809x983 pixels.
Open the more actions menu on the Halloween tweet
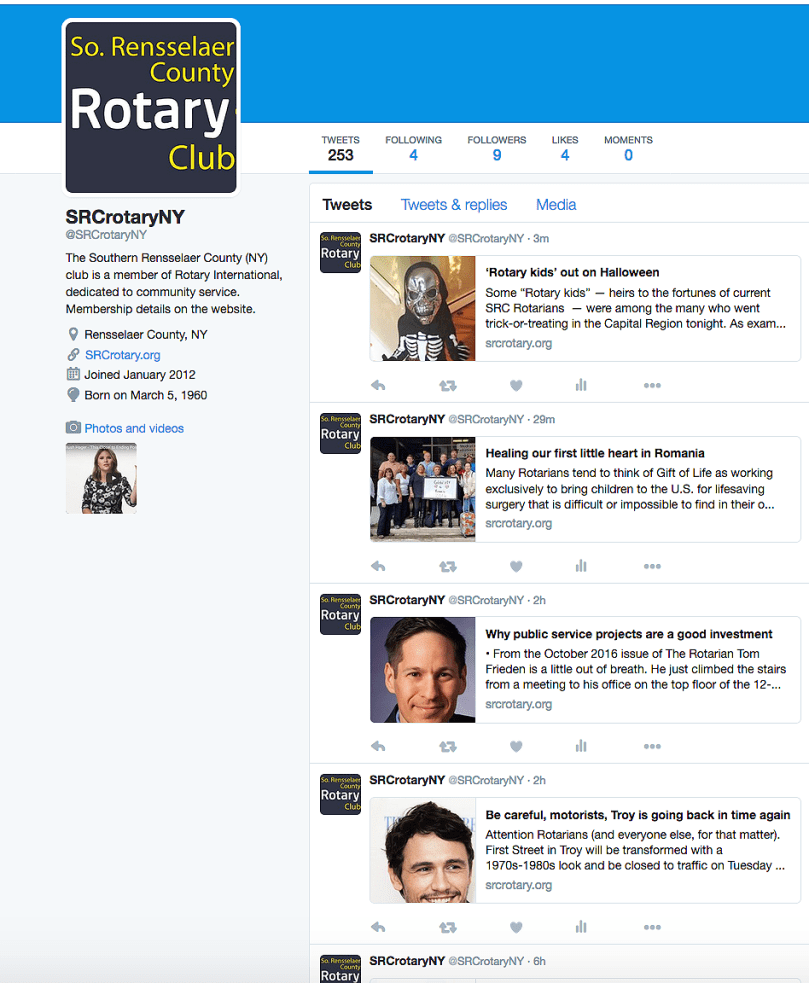tap(652, 385)
